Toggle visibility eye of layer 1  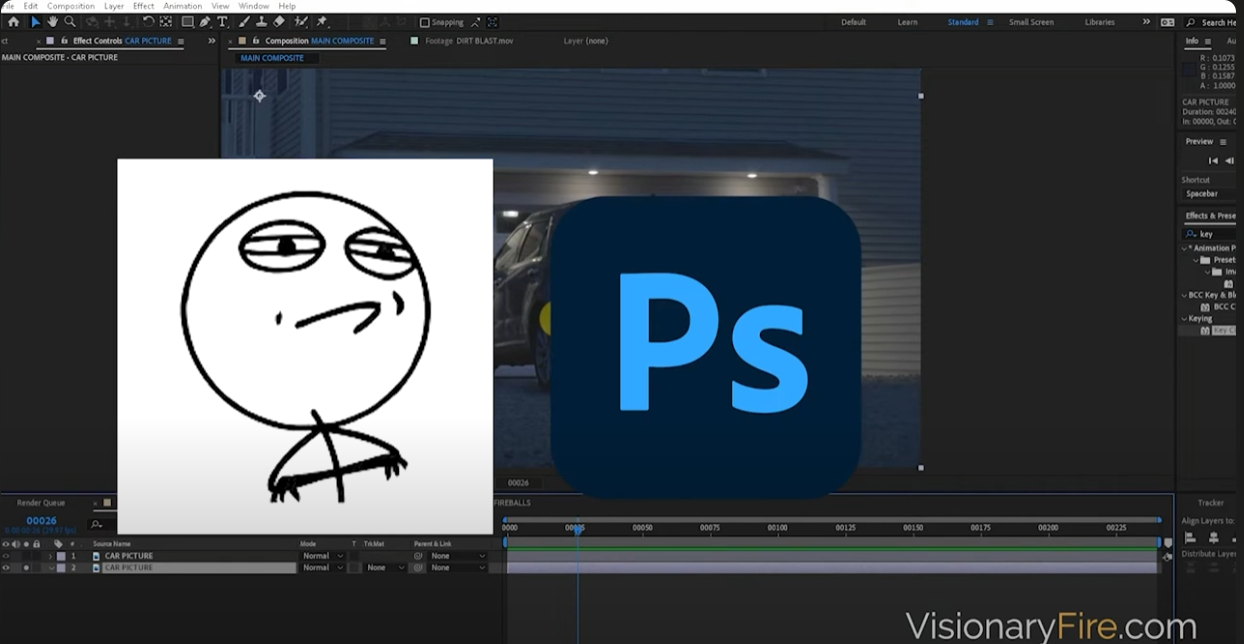[x=5, y=556]
